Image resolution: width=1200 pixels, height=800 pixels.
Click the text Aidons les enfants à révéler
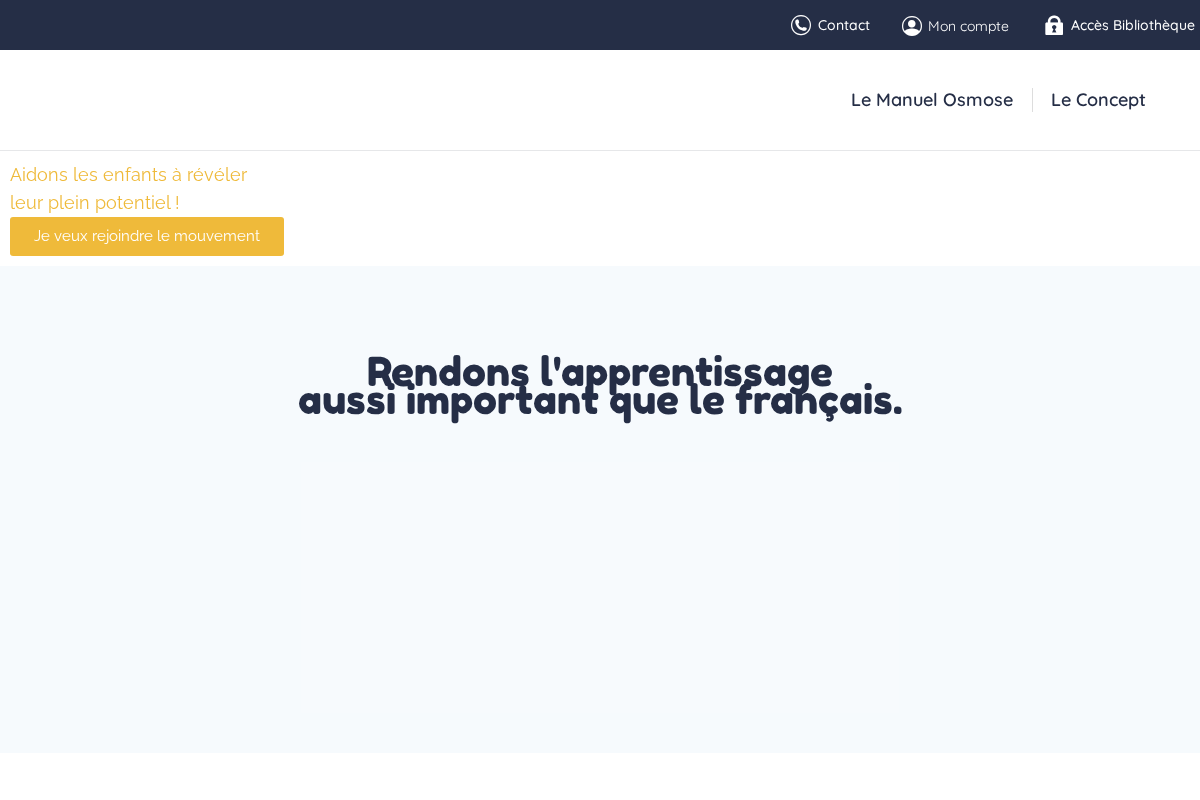click(x=128, y=175)
